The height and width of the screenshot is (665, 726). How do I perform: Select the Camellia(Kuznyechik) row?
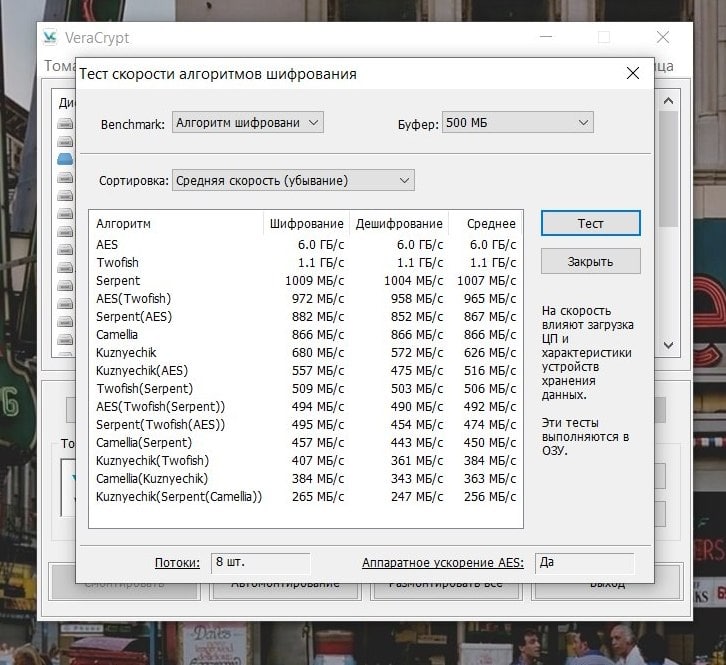[x=306, y=479]
